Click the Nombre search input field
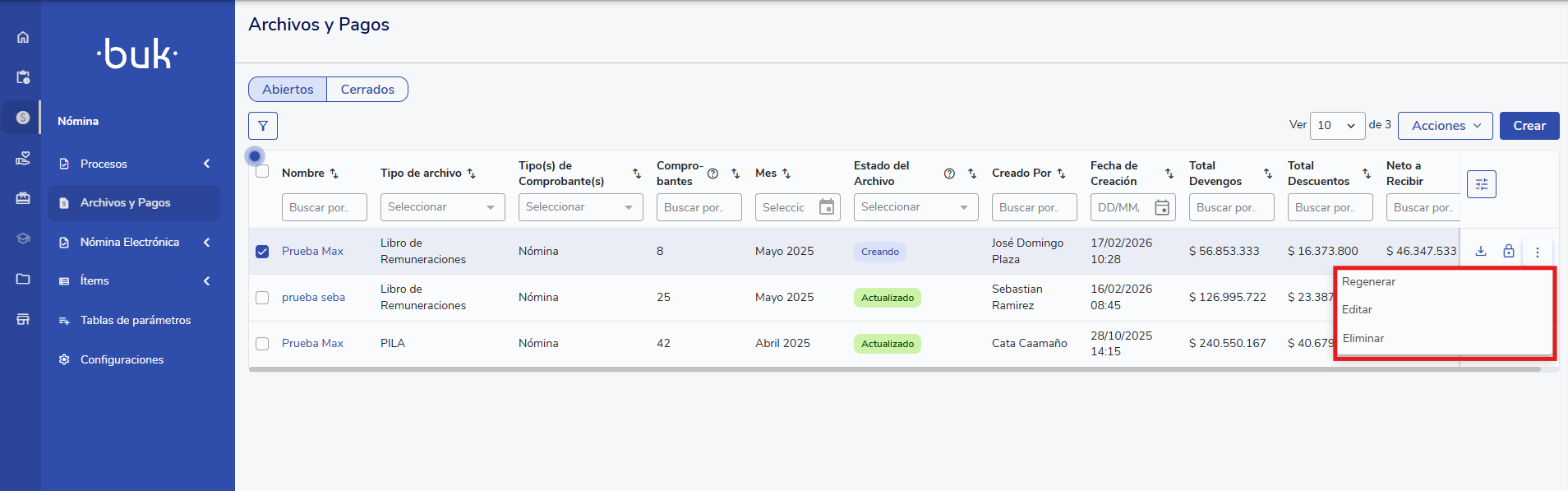Viewport: 1568px width, 491px height. click(324, 207)
